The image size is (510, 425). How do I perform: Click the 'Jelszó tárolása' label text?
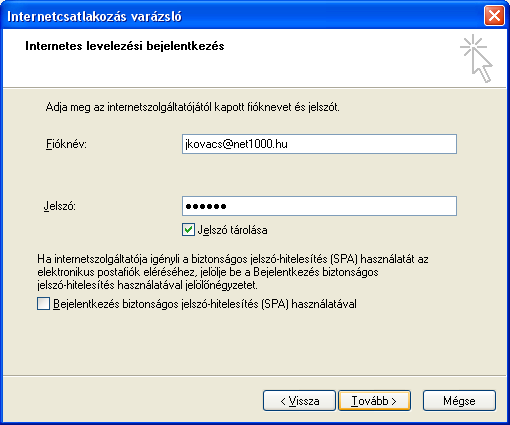pos(232,230)
